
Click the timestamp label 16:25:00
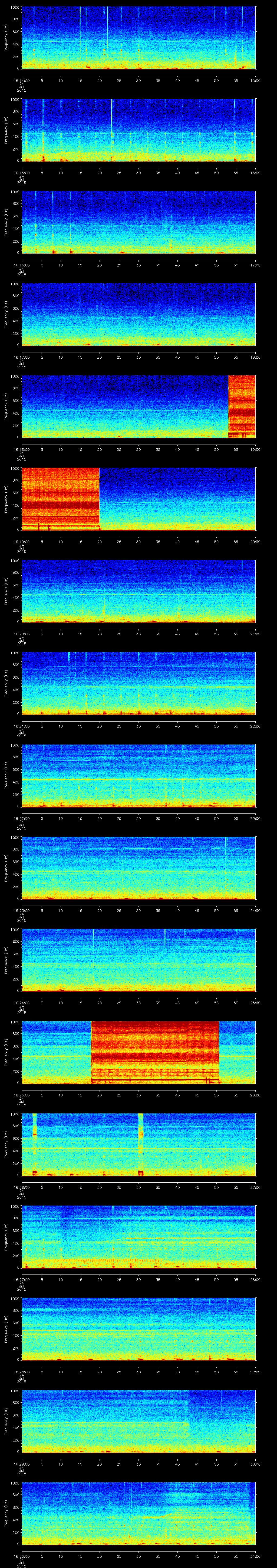21,1095
